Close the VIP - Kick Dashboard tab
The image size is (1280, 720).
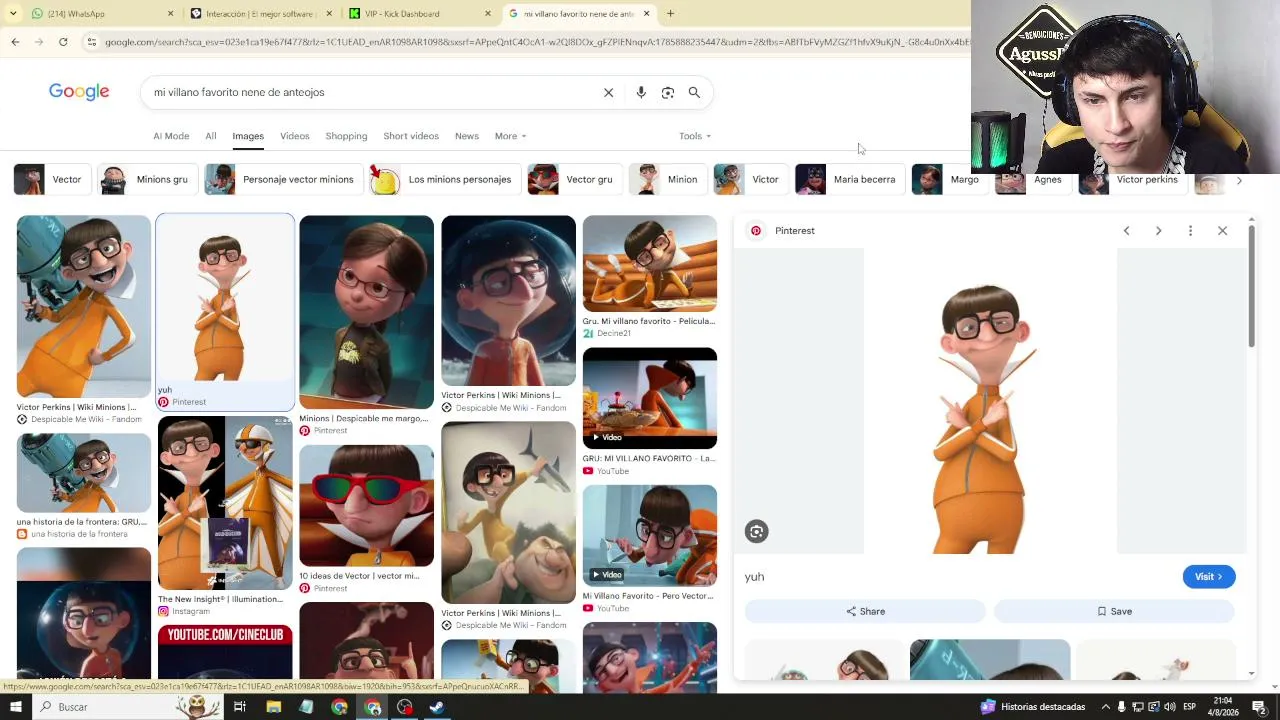[x=488, y=14]
